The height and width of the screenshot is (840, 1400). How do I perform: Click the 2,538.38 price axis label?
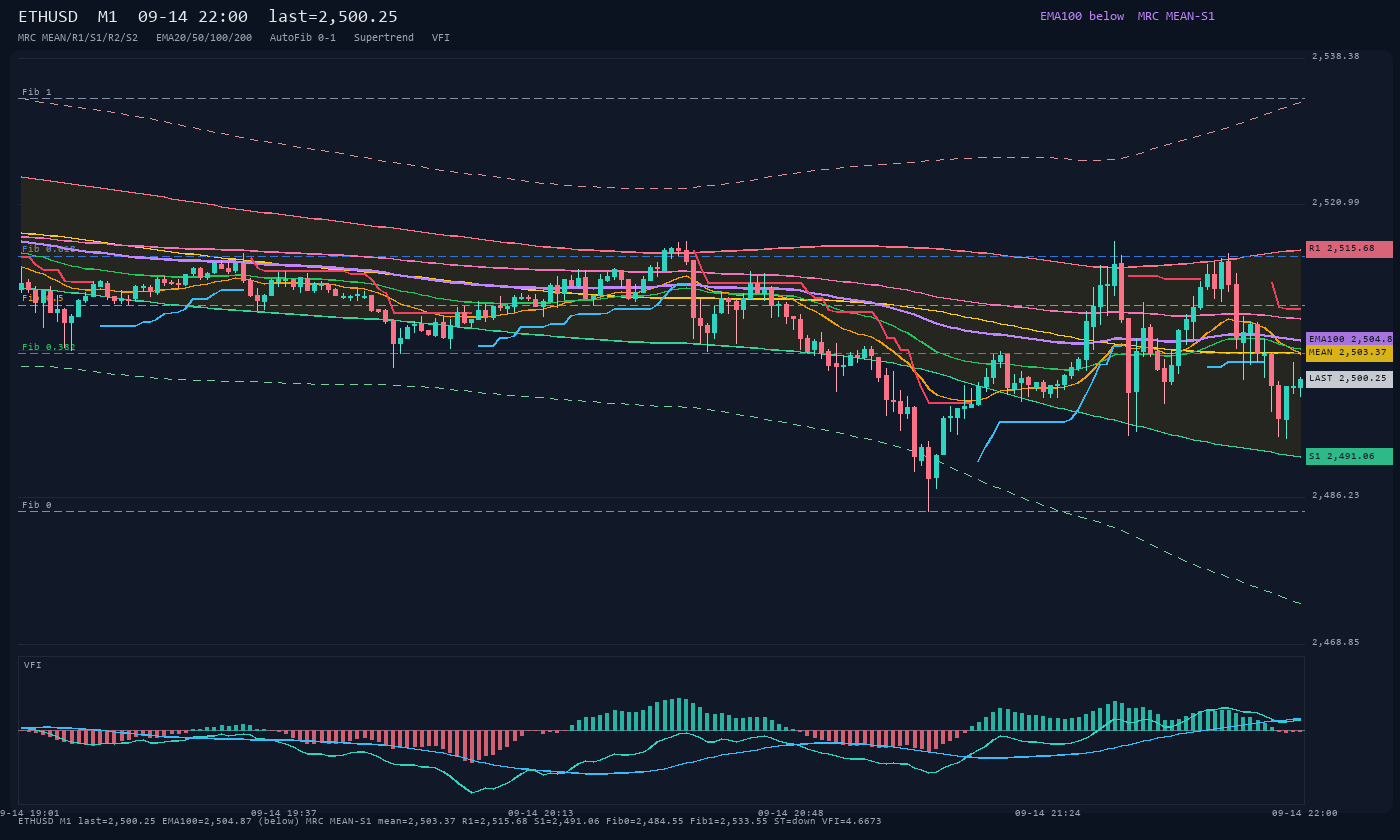point(1336,56)
